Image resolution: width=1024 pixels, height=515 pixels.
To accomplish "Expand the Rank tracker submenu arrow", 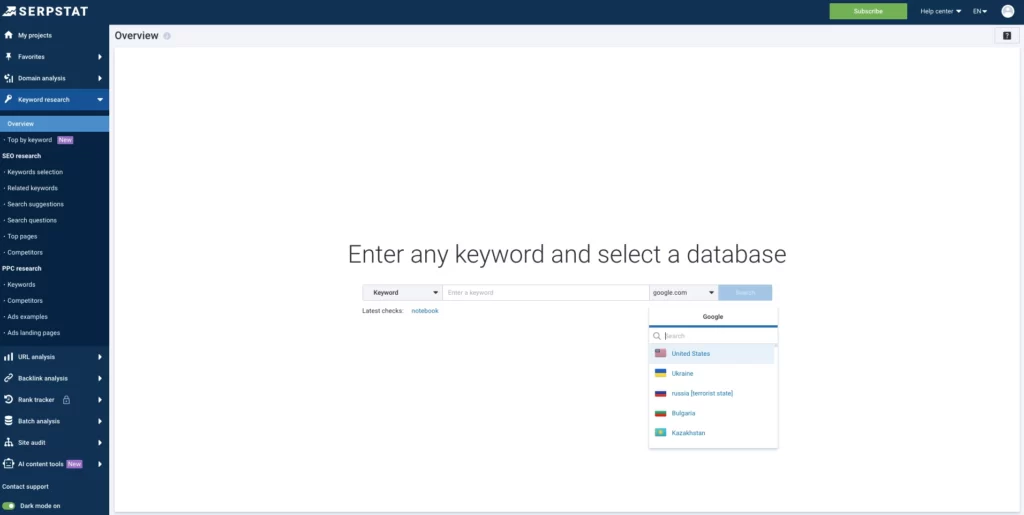I will pyautogui.click(x=100, y=399).
